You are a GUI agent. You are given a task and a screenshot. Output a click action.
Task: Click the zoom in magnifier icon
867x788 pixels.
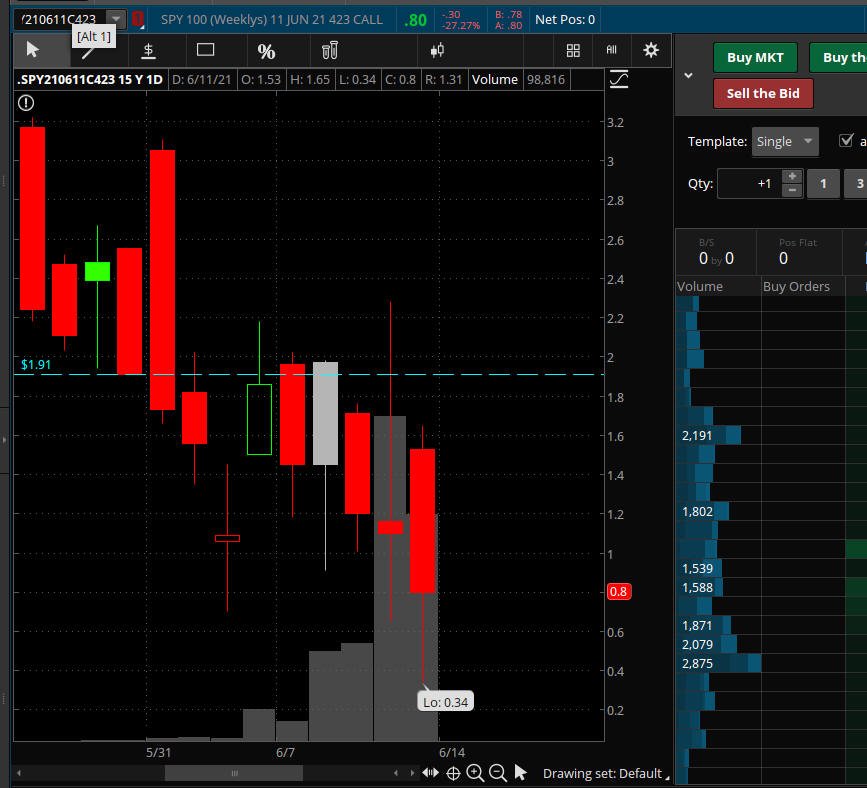pyautogui.click(x=475, y=773)
